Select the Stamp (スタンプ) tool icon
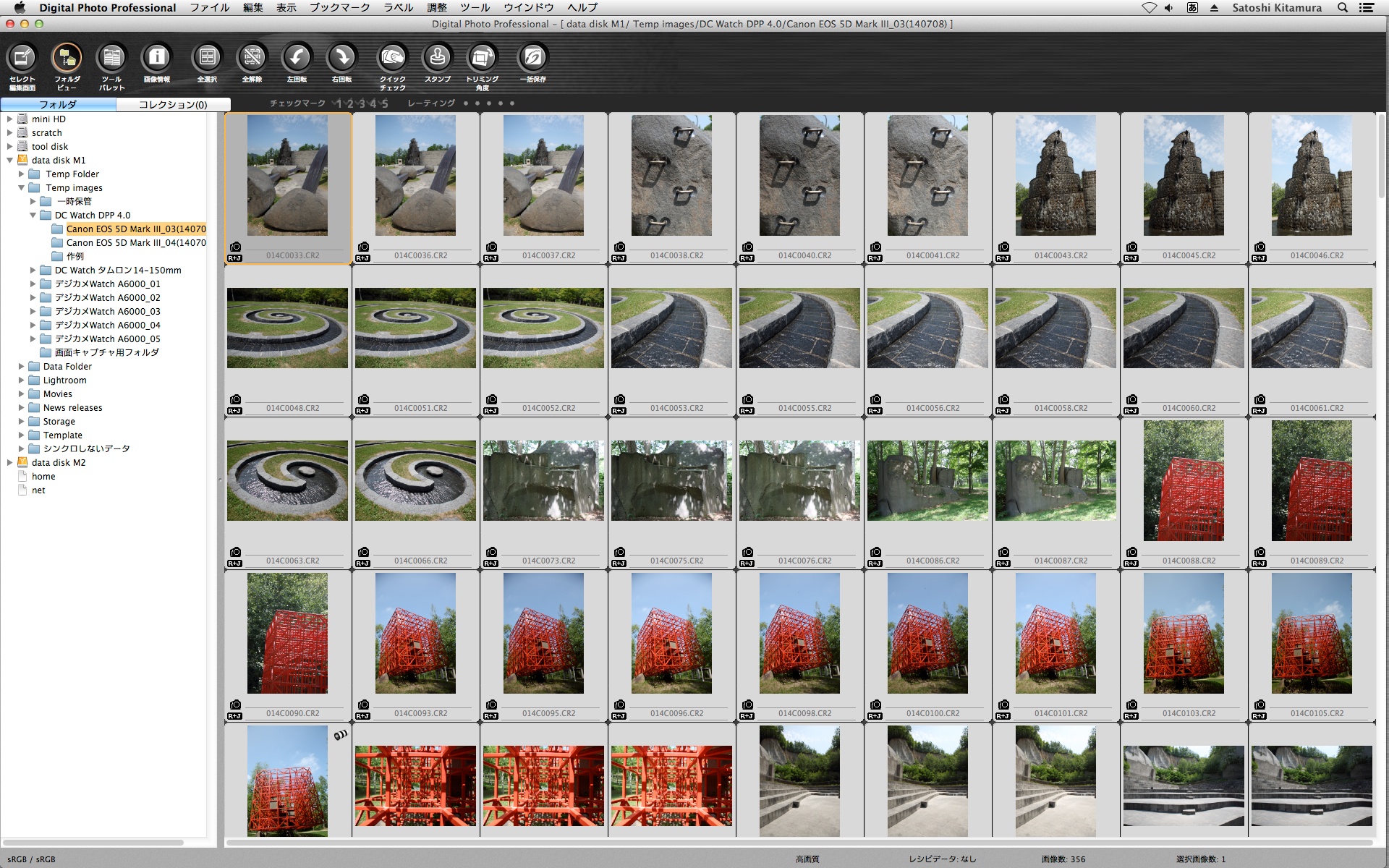The image size is (1389, 868). tap(438, 58)
